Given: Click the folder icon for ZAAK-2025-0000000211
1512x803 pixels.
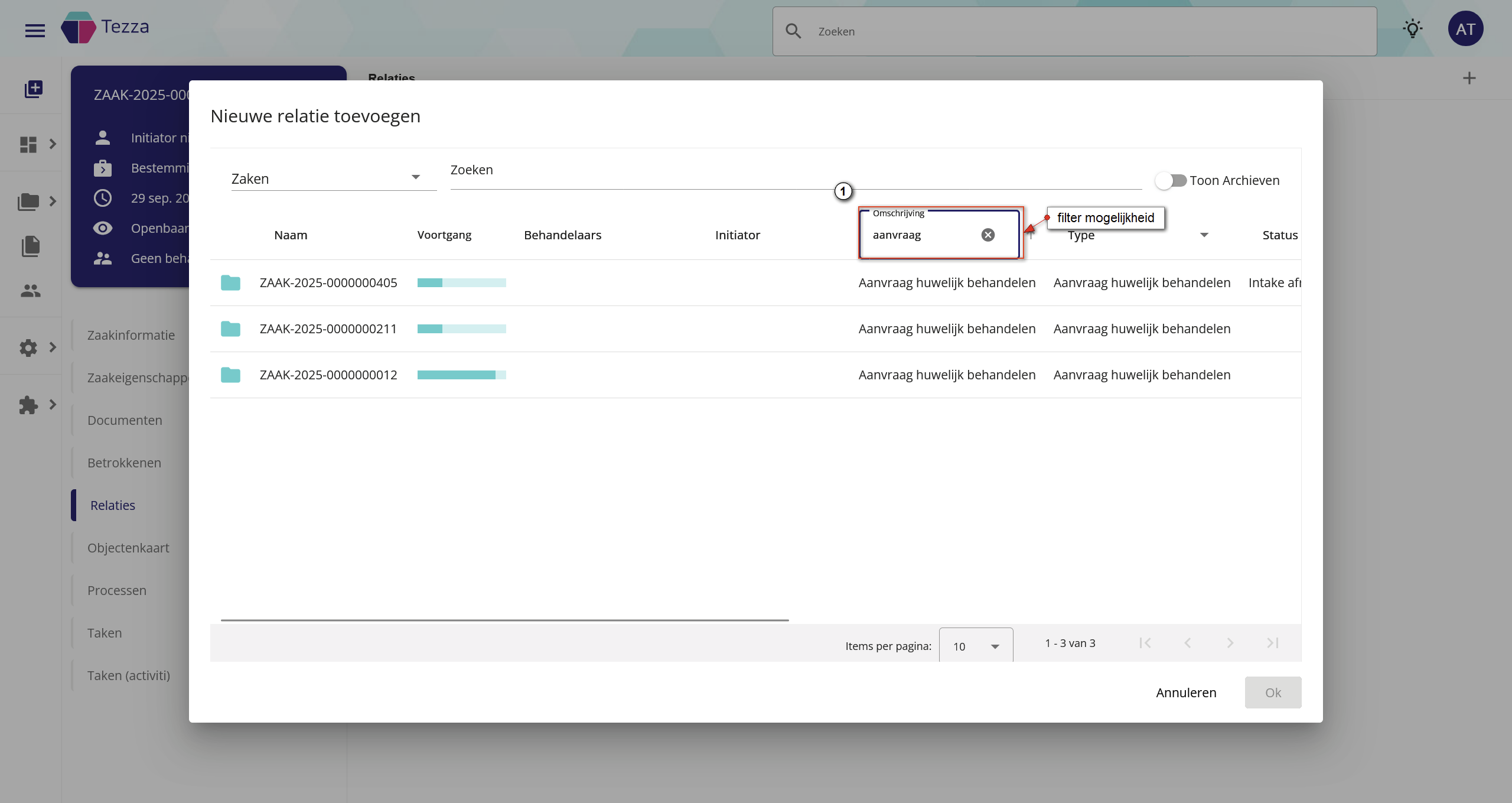Looking at the screenshot, I should coord(230,329).
